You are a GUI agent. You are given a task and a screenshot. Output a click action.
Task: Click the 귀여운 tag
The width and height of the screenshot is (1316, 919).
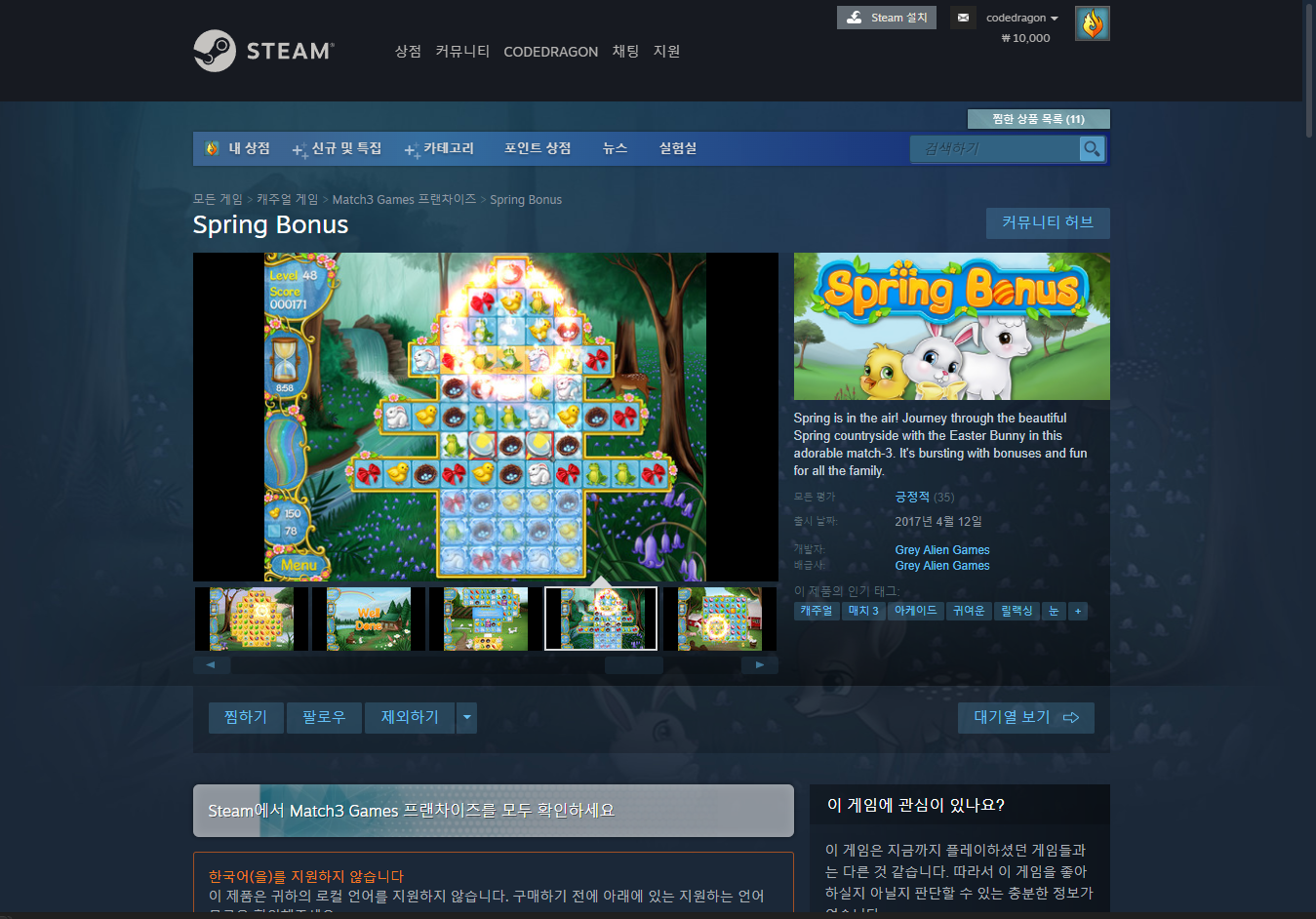(x=969, y=611)
